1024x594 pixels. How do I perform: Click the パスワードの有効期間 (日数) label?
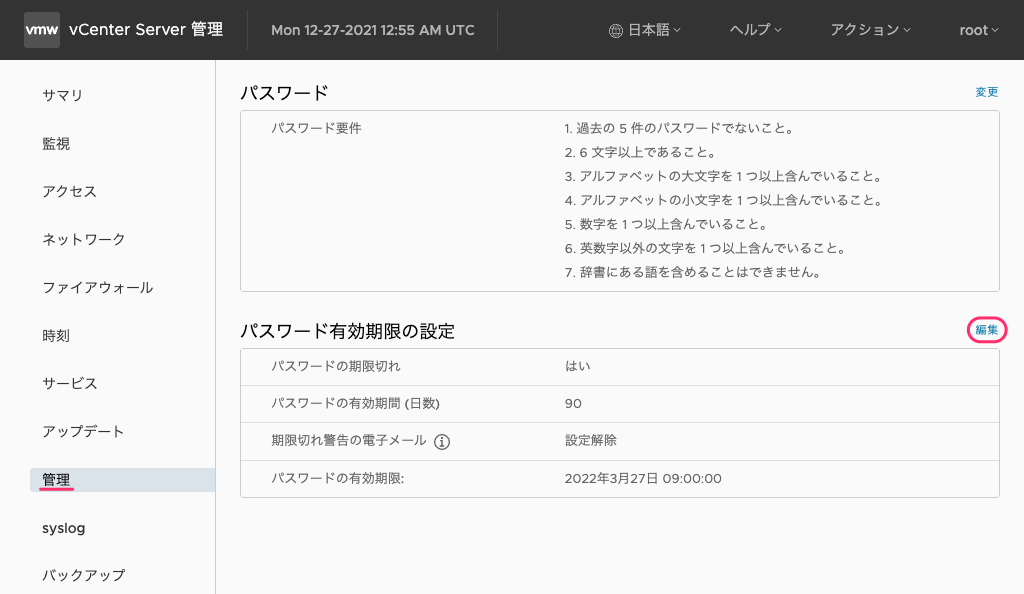(x=355, y=403)
